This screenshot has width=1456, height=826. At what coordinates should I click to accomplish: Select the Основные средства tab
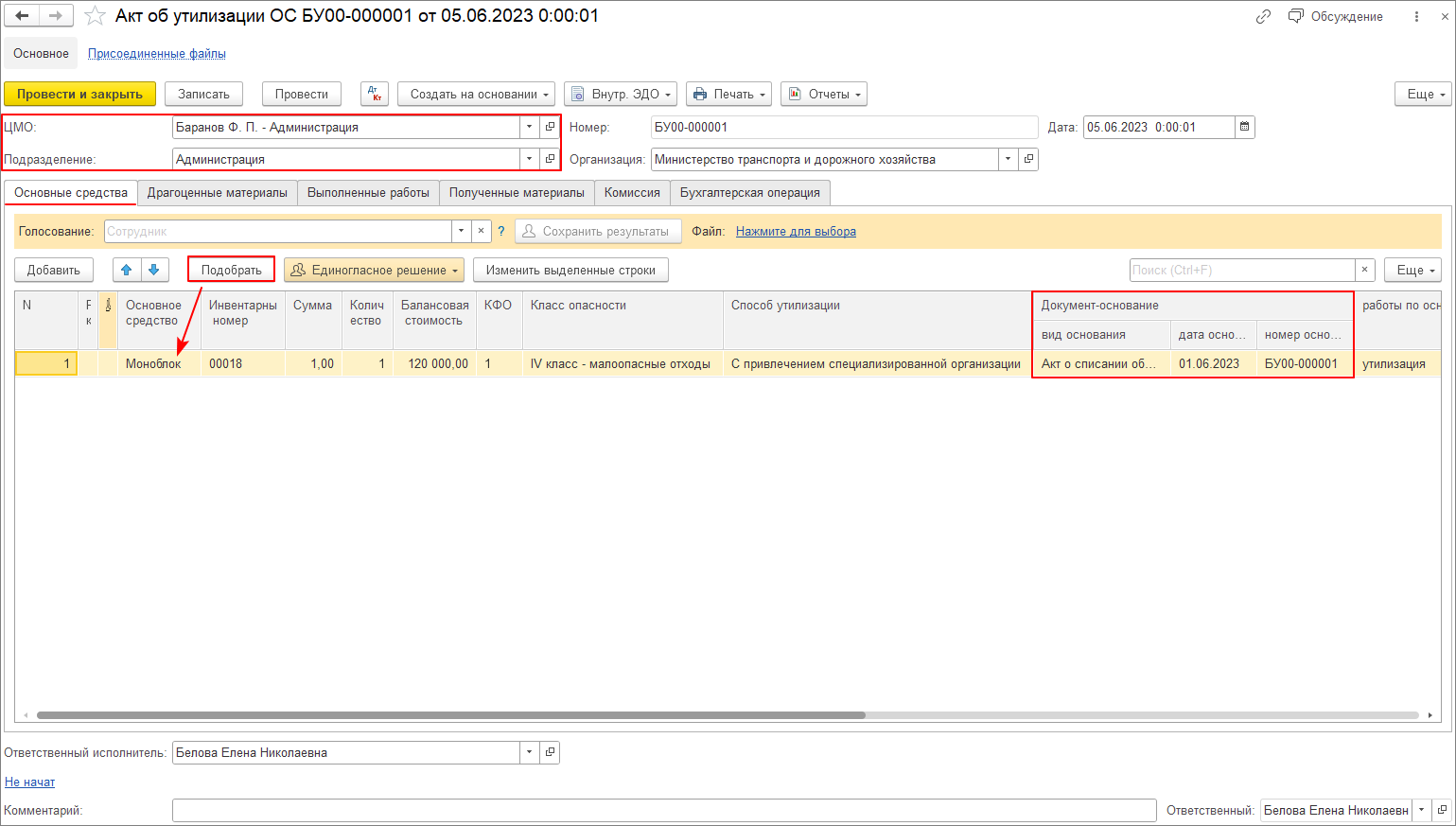click(71, 192)
